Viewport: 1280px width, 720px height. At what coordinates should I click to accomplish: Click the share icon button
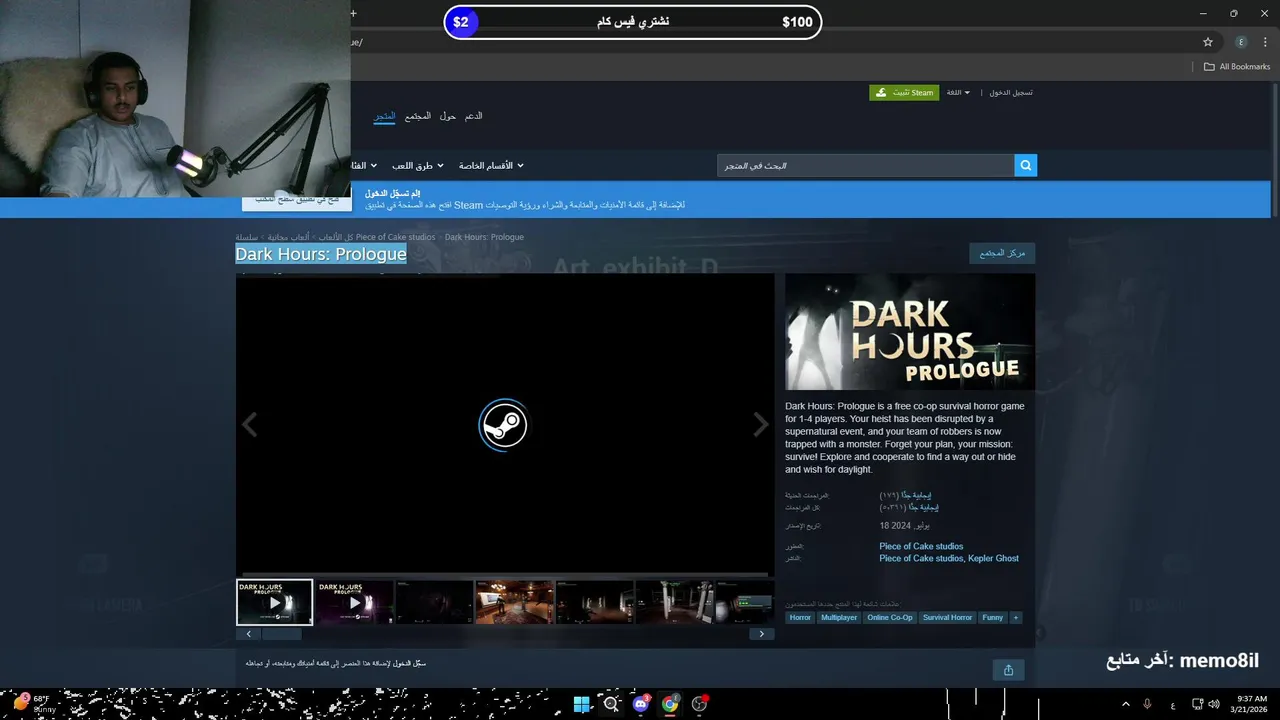coord(1008,670)
